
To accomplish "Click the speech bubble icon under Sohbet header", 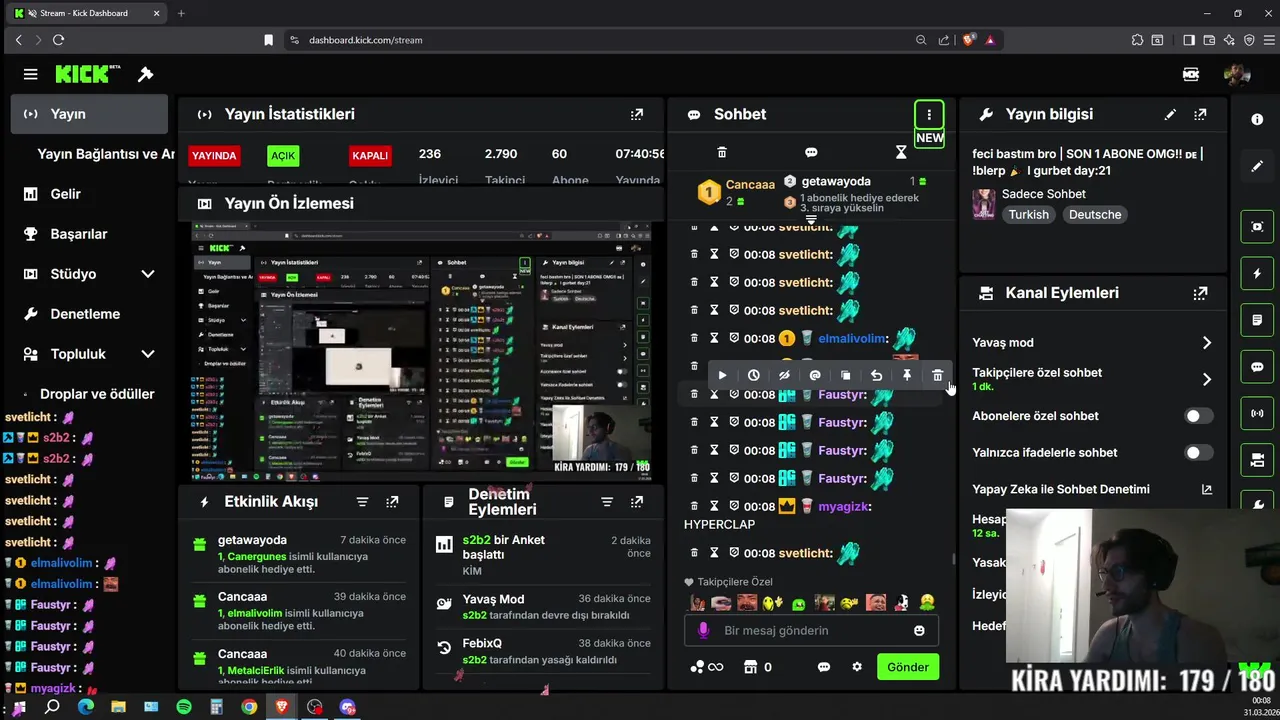I will 811,152.
